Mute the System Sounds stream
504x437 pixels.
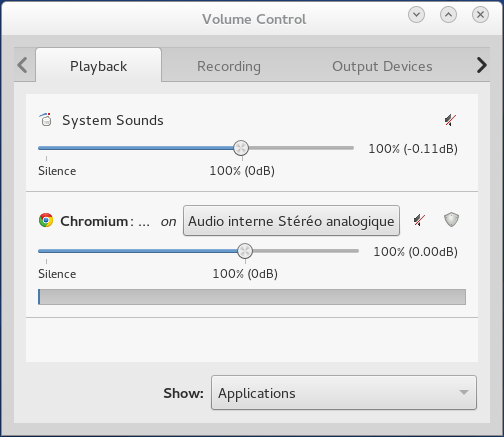pyautogui.click(x=450, y=120)
